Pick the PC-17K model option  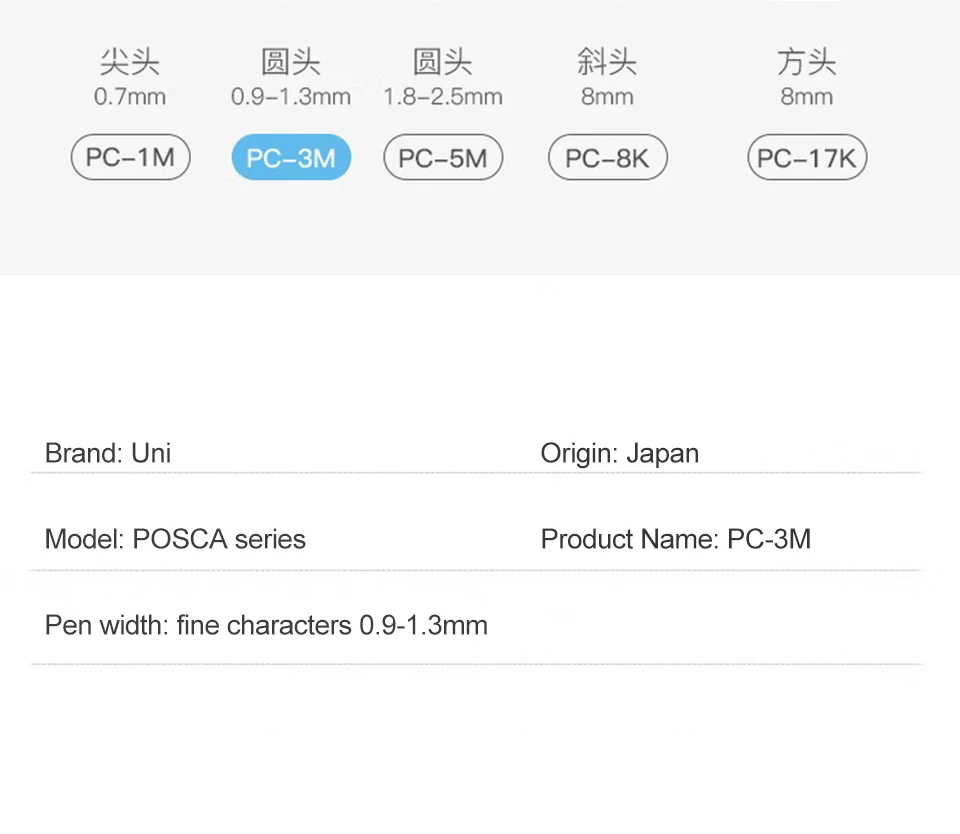(x=807, y=158)
